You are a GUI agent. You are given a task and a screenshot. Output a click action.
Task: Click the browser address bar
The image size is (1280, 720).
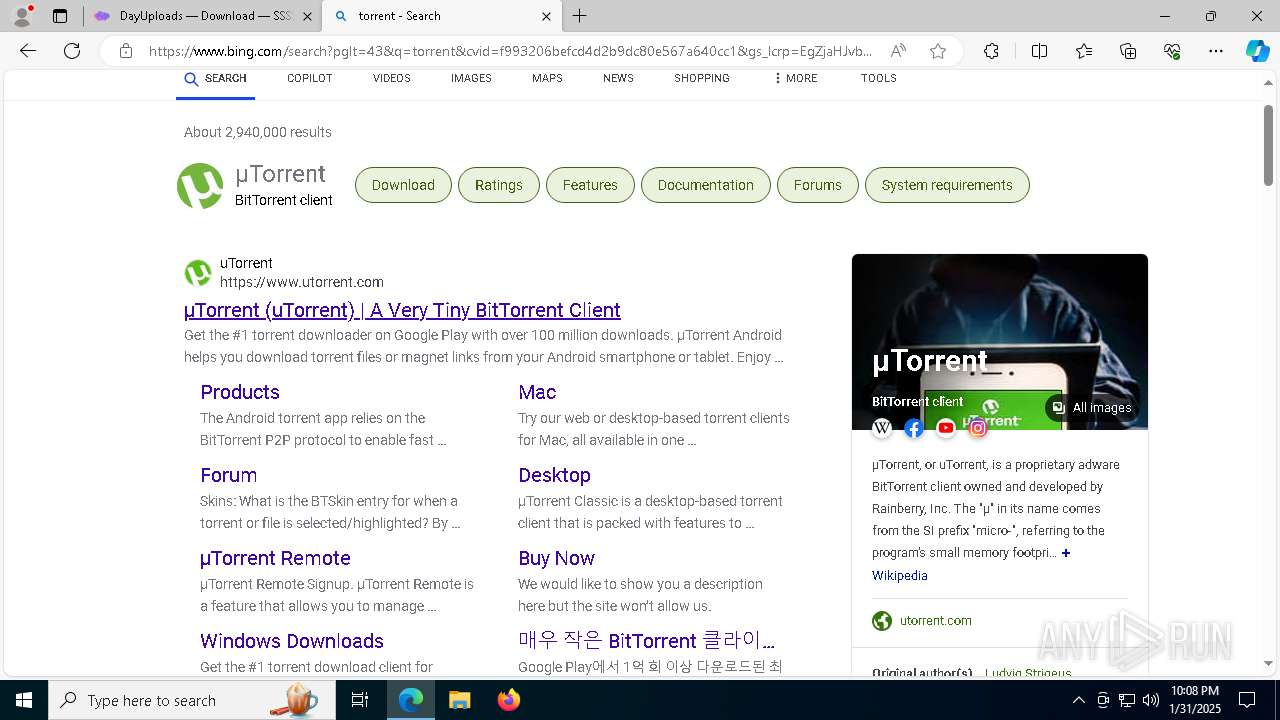510,51
